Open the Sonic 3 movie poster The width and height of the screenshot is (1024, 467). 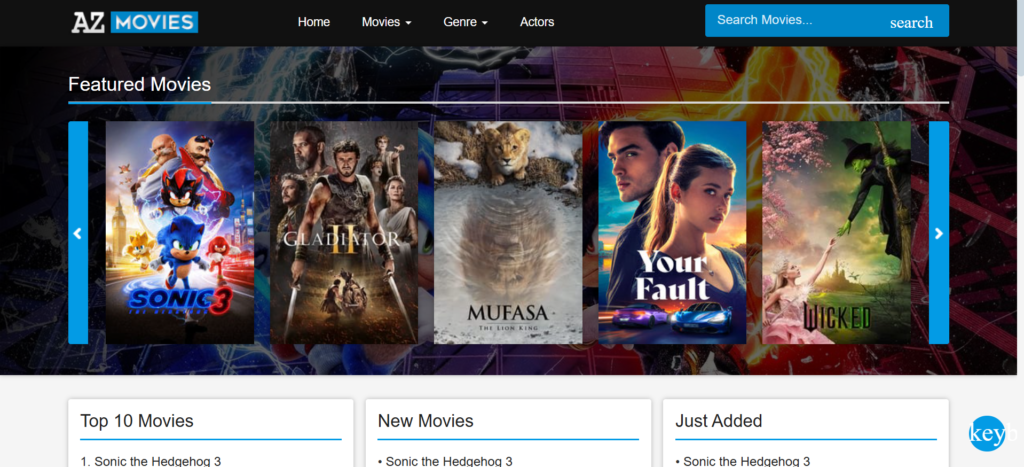180,233
